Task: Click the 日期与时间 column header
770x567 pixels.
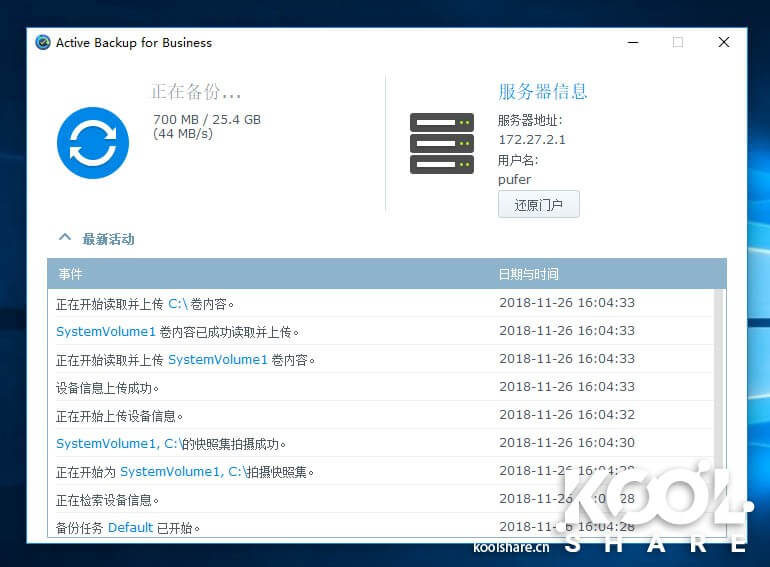Action: 528,274
